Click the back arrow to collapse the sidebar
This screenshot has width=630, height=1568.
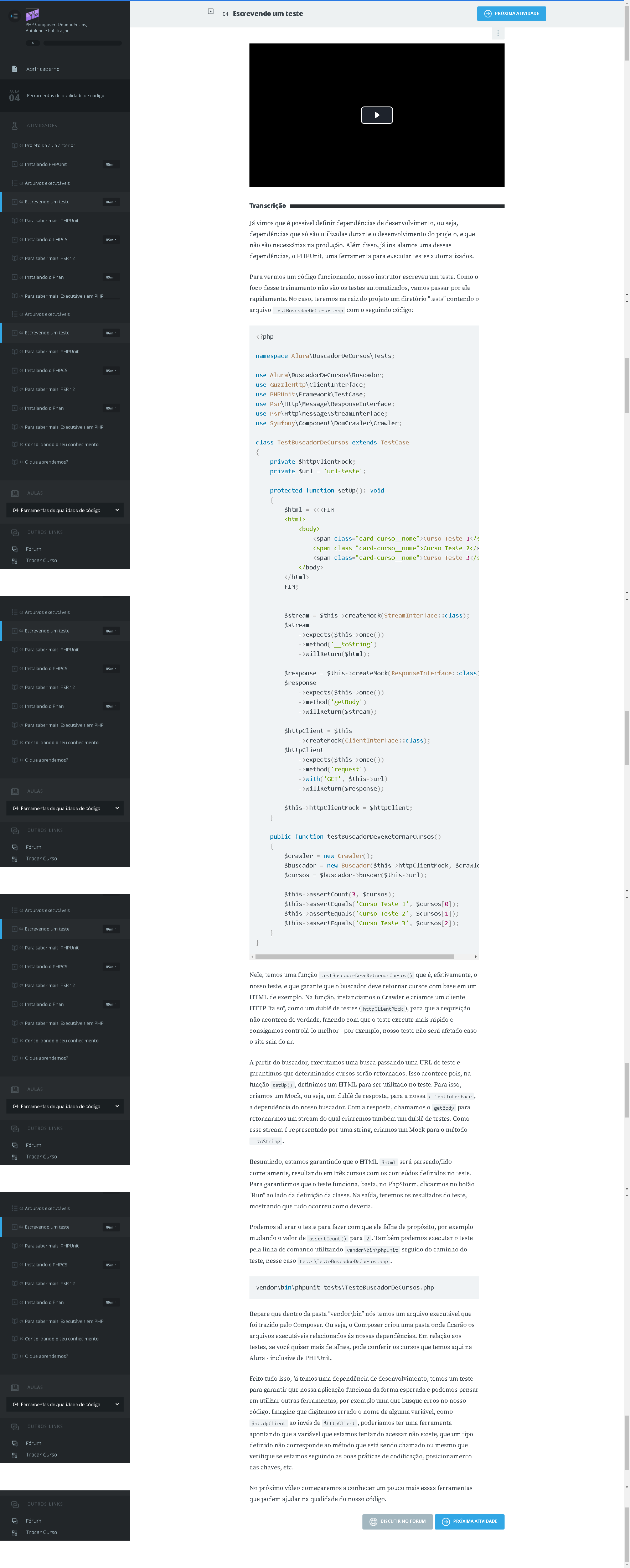[14, 16]
